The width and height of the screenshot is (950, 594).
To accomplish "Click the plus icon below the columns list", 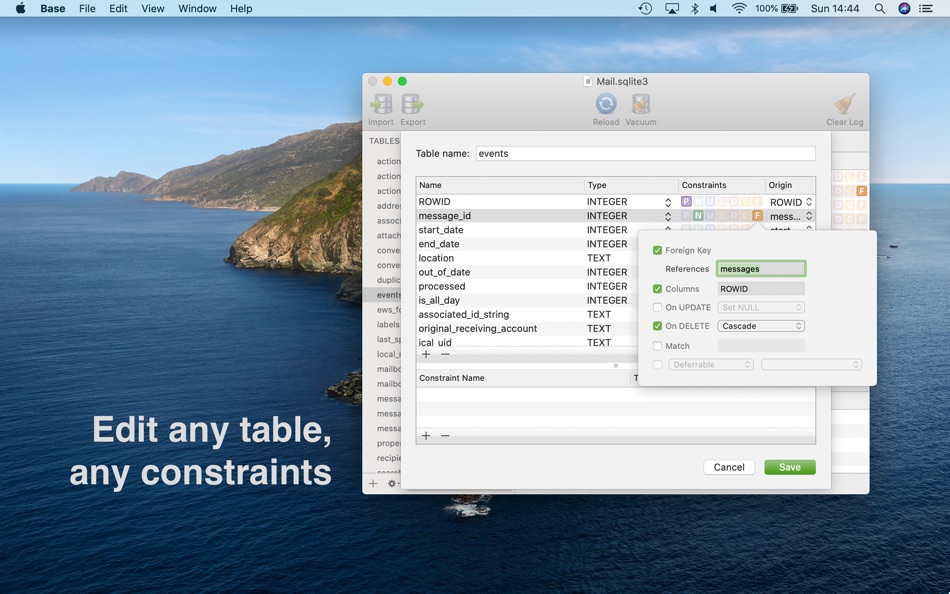I will click(426, 355).
